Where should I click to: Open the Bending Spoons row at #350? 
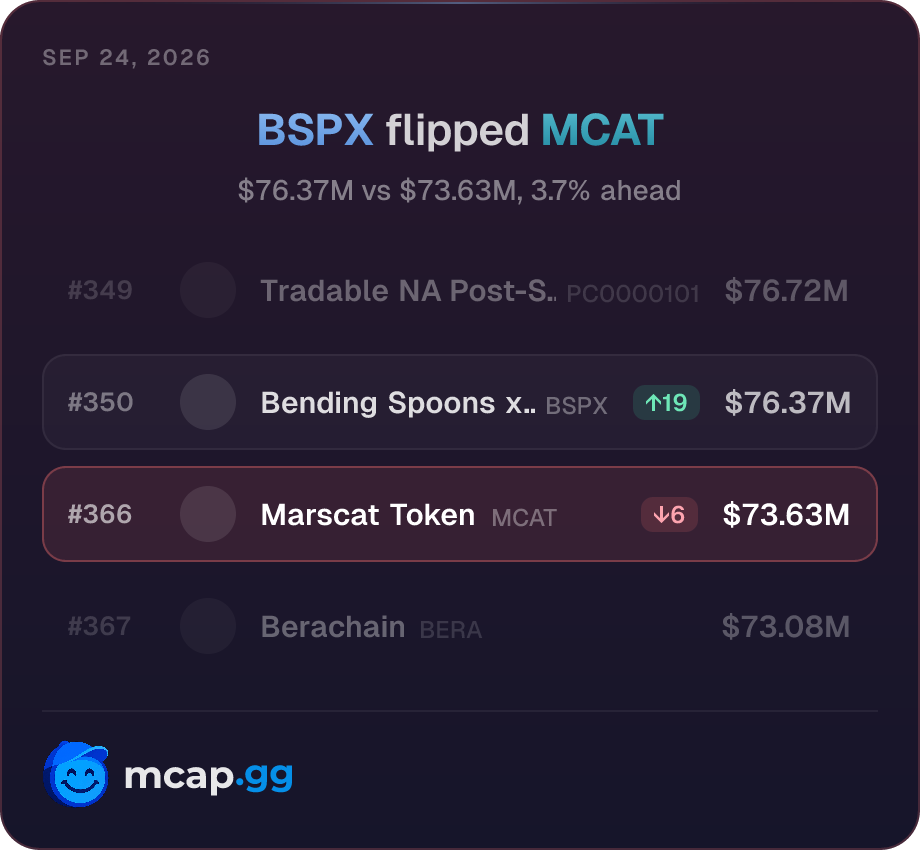point(460,402)
